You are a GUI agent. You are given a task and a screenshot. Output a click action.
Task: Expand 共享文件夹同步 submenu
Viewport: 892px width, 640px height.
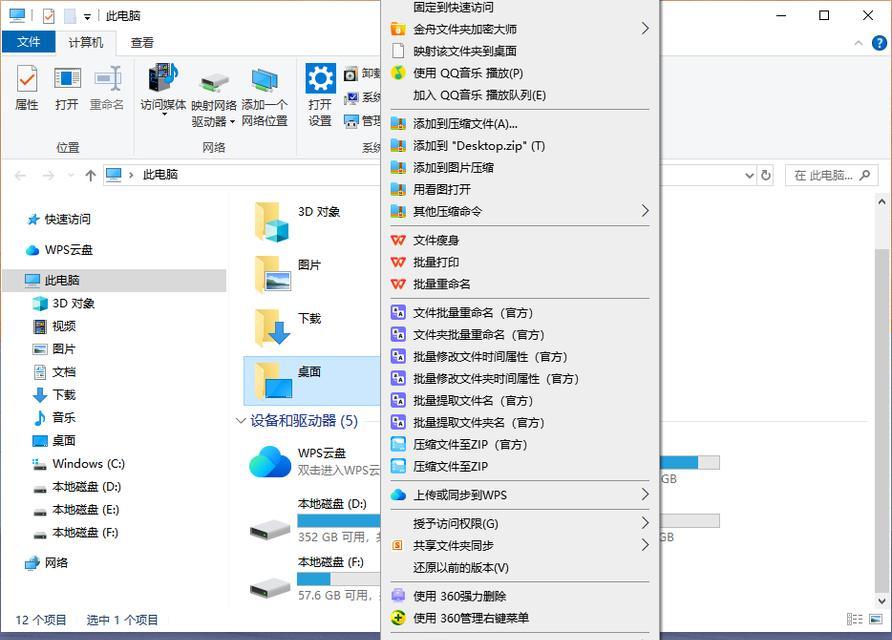(x=645, y=545)
